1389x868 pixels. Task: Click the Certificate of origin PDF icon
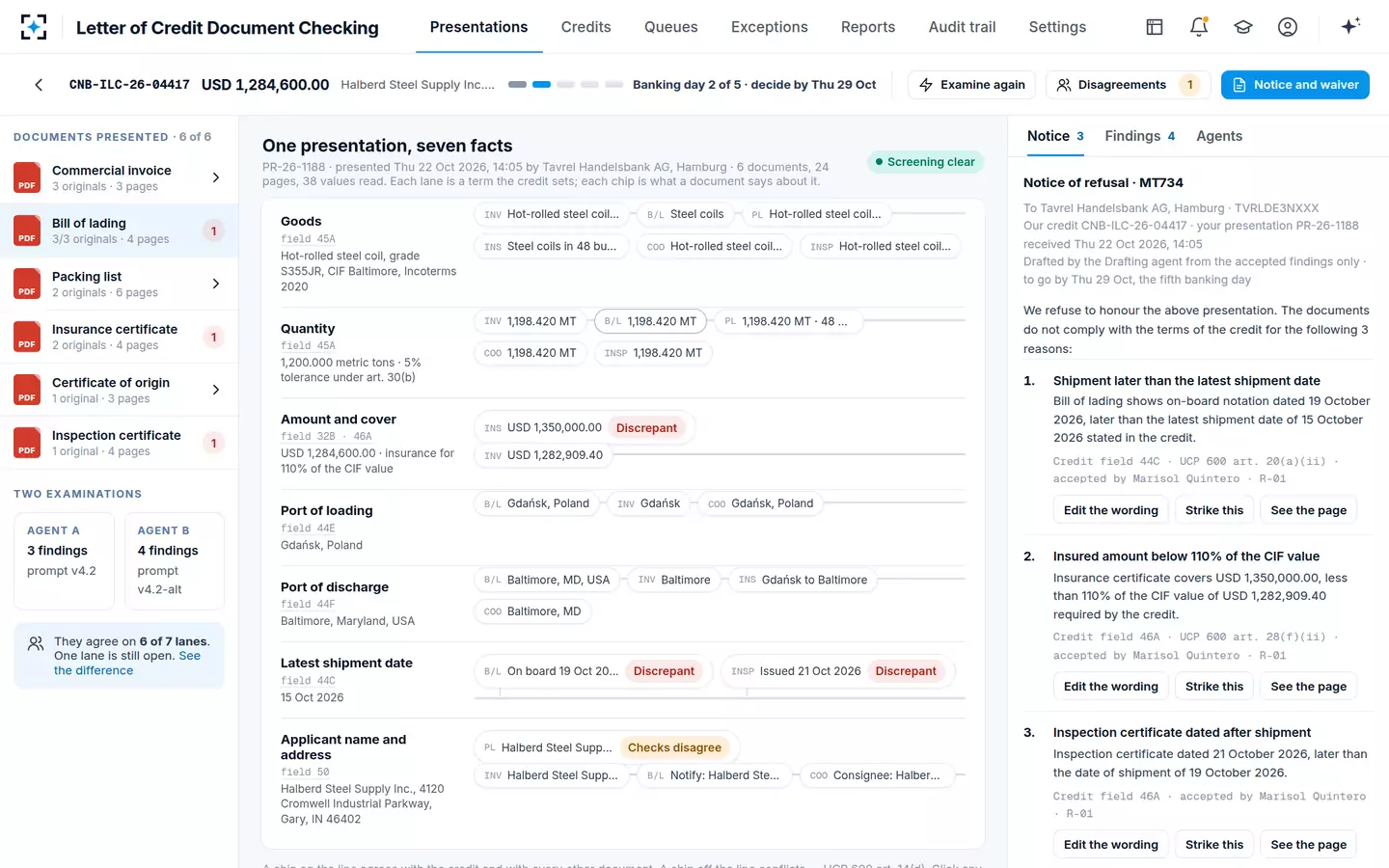point(27,390)
